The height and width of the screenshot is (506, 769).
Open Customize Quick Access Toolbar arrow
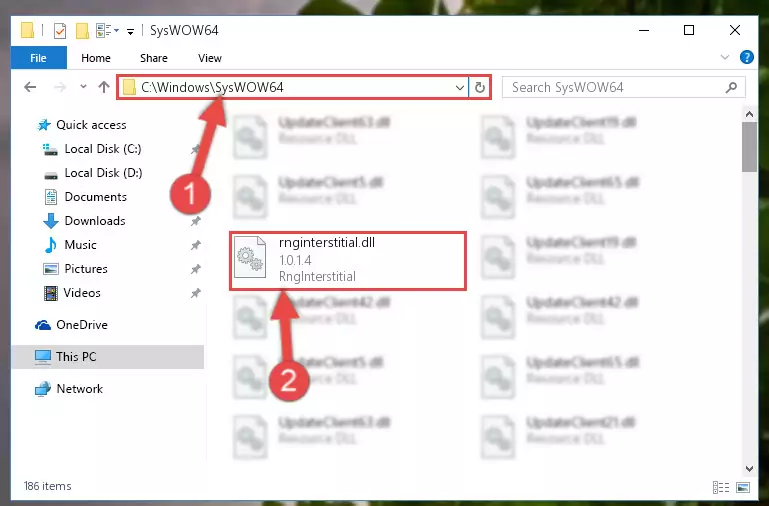(130, 31)
